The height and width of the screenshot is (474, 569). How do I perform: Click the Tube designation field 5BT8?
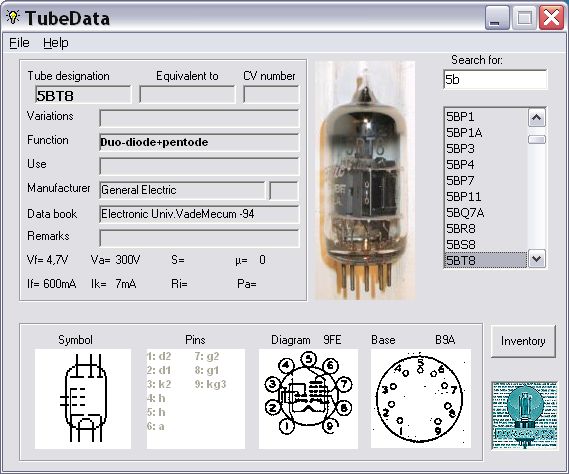83,95
